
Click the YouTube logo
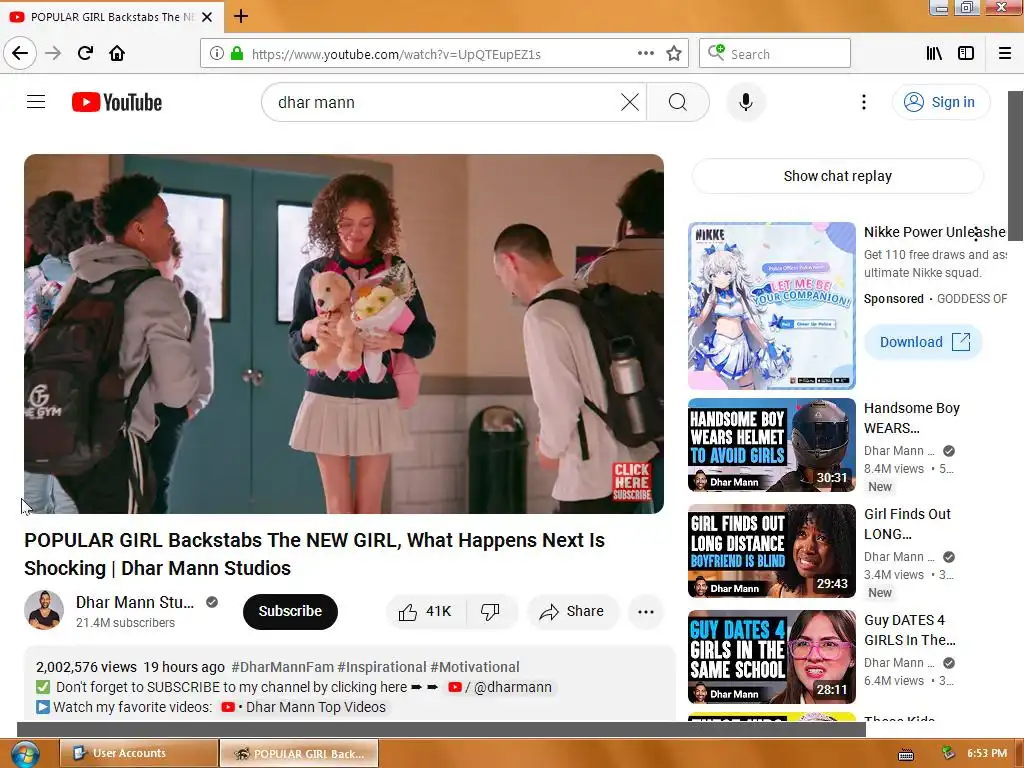click(x=117, y=103)
